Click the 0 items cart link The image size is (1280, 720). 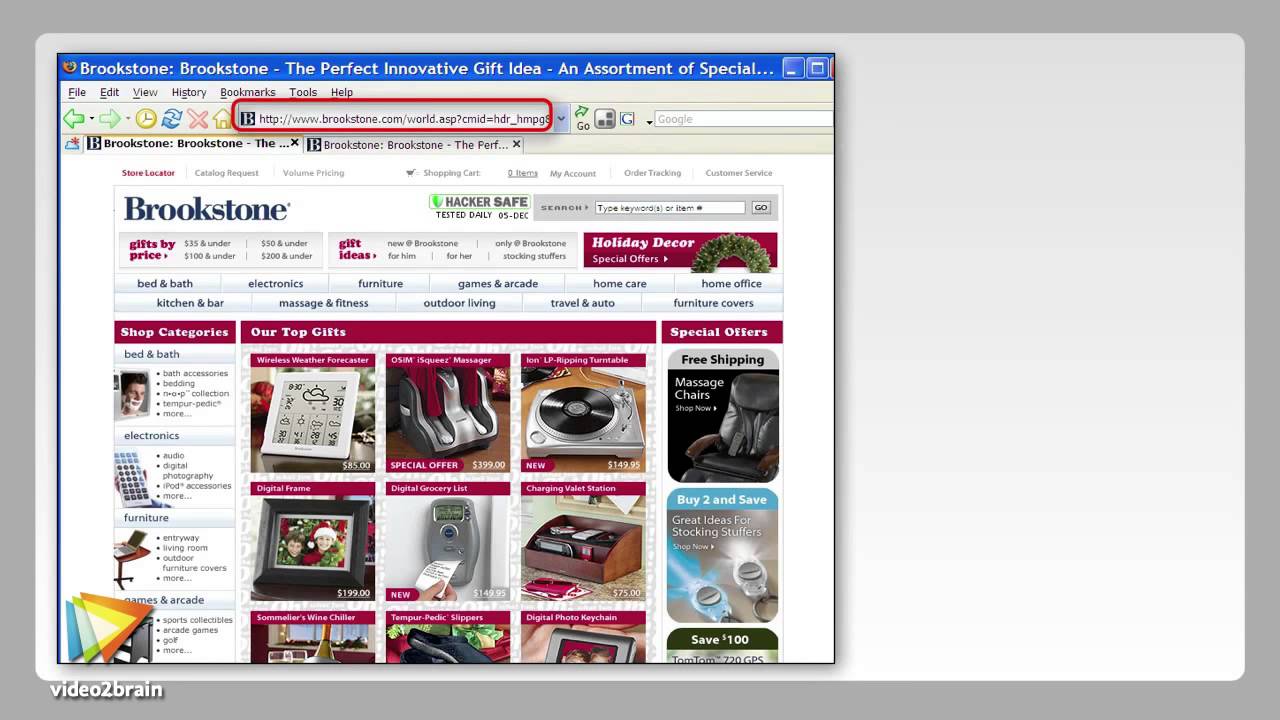tap(522, 173)
